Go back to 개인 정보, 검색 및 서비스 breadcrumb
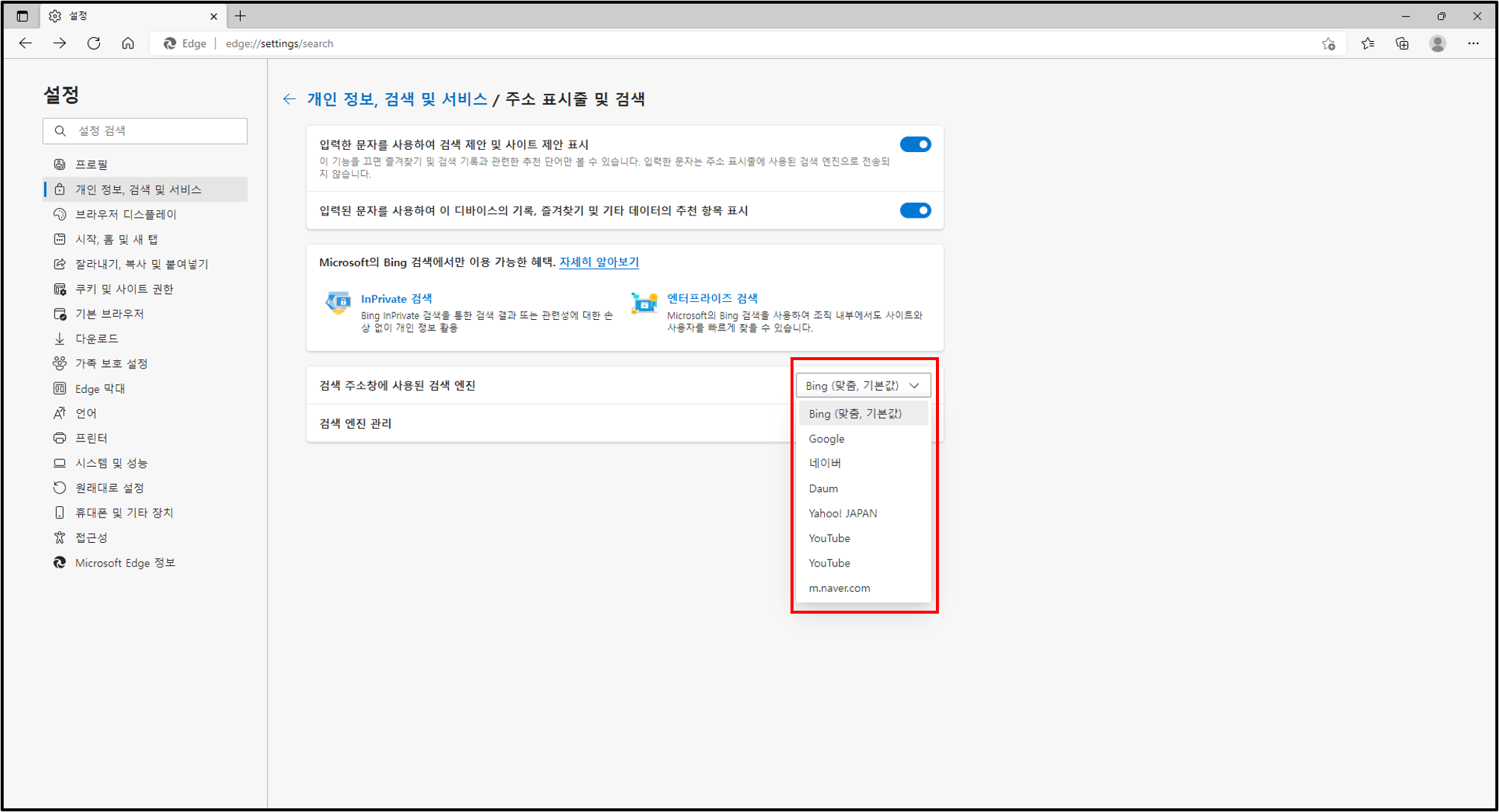1499x812 pixels. pyautogui.click(x=397, y=99)
